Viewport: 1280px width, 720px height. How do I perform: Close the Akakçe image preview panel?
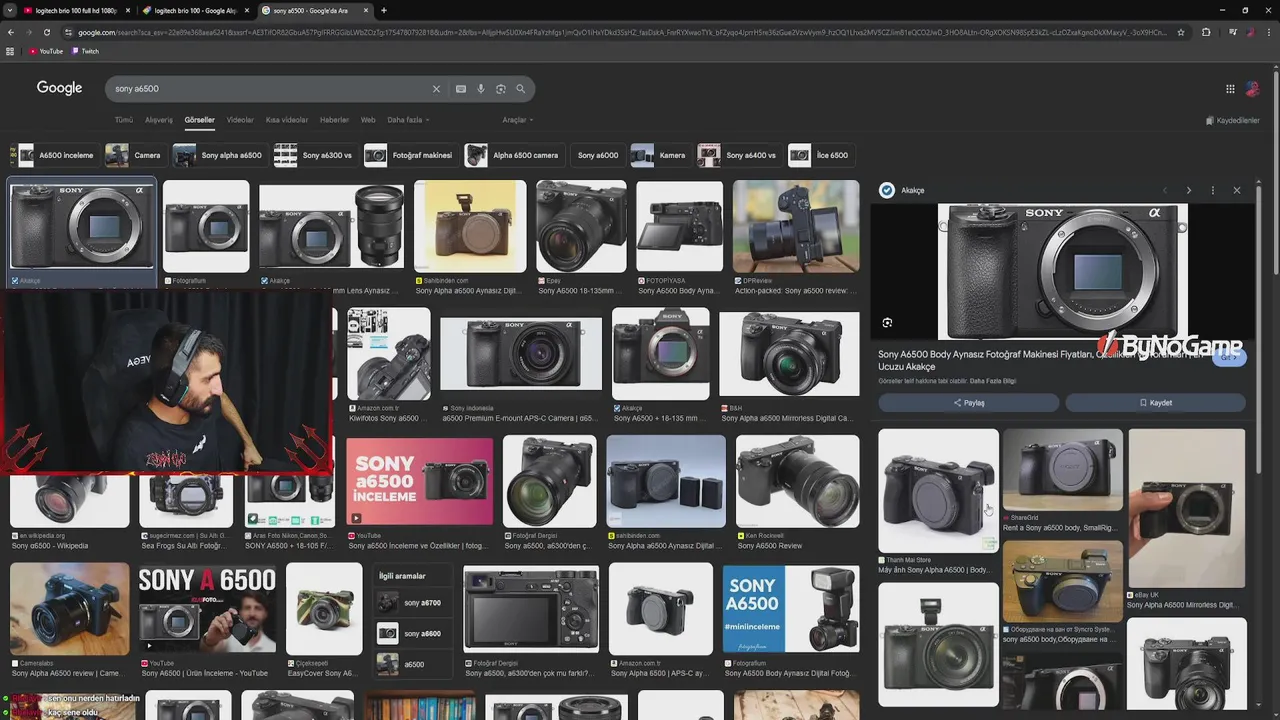coord(1237,190)
